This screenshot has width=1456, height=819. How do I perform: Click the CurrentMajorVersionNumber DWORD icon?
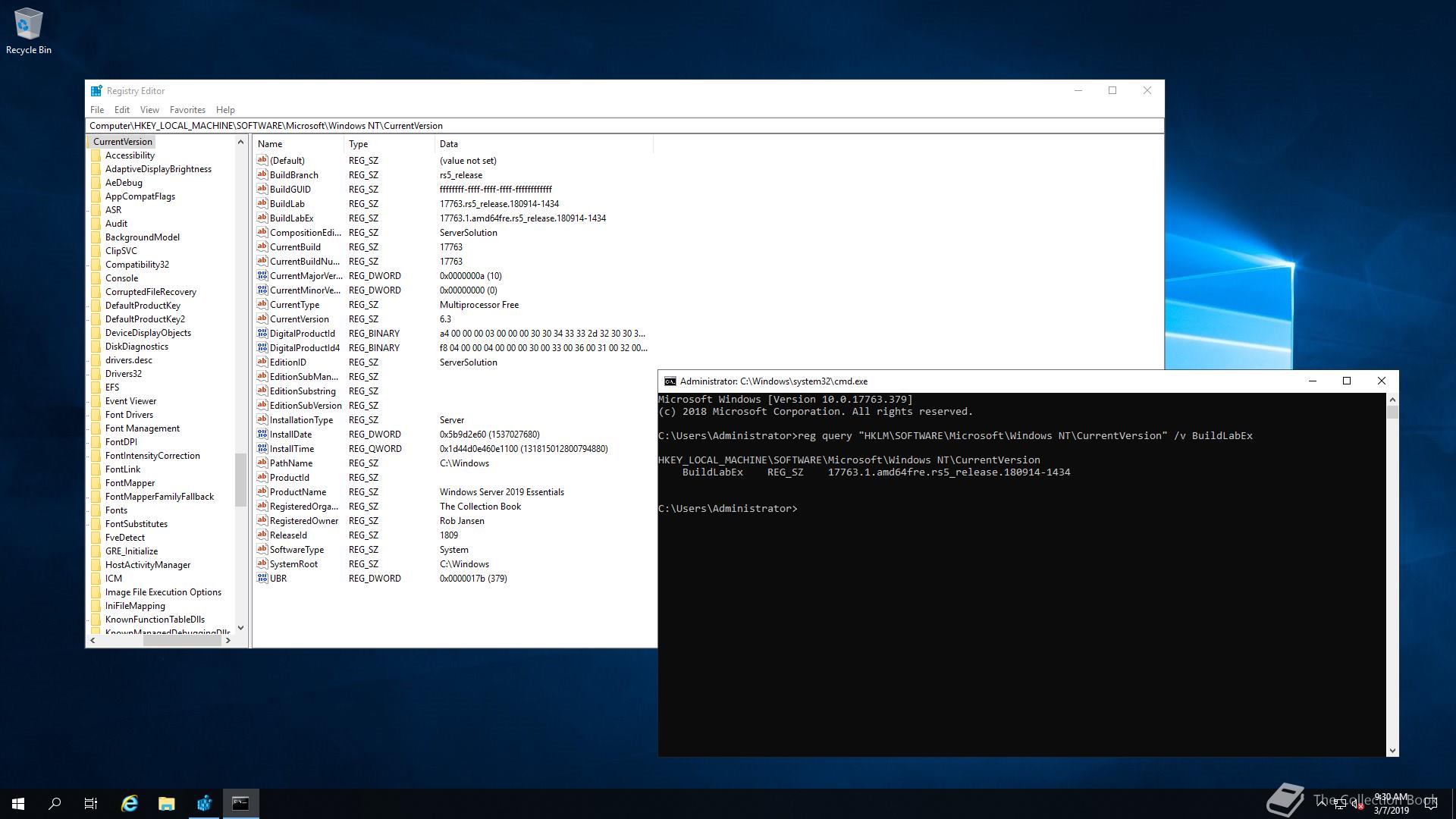point(262,275)
